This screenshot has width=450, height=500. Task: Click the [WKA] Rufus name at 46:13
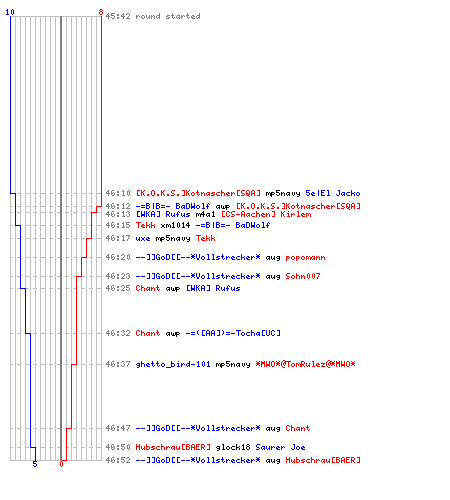pos(163,214)
